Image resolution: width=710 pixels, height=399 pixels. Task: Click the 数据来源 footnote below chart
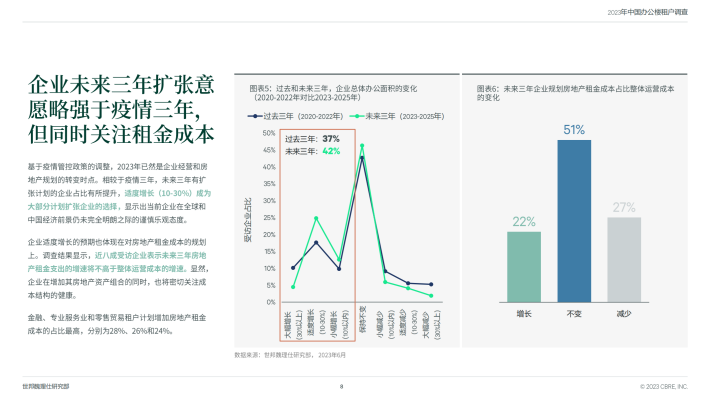[290, 355]
